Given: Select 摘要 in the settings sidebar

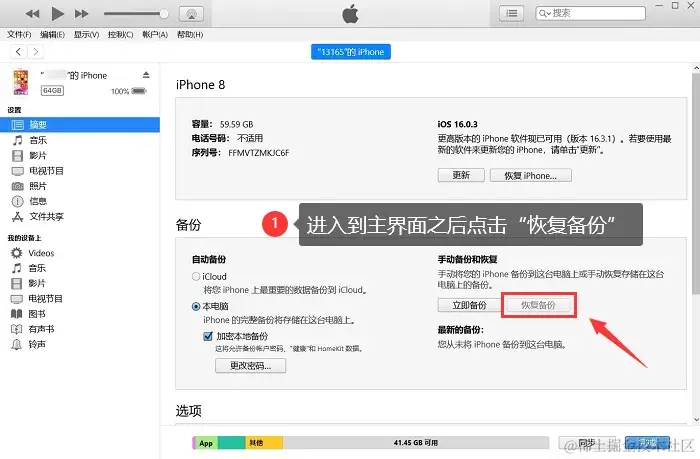Looking at the screenshot, I should coord(80,125).
